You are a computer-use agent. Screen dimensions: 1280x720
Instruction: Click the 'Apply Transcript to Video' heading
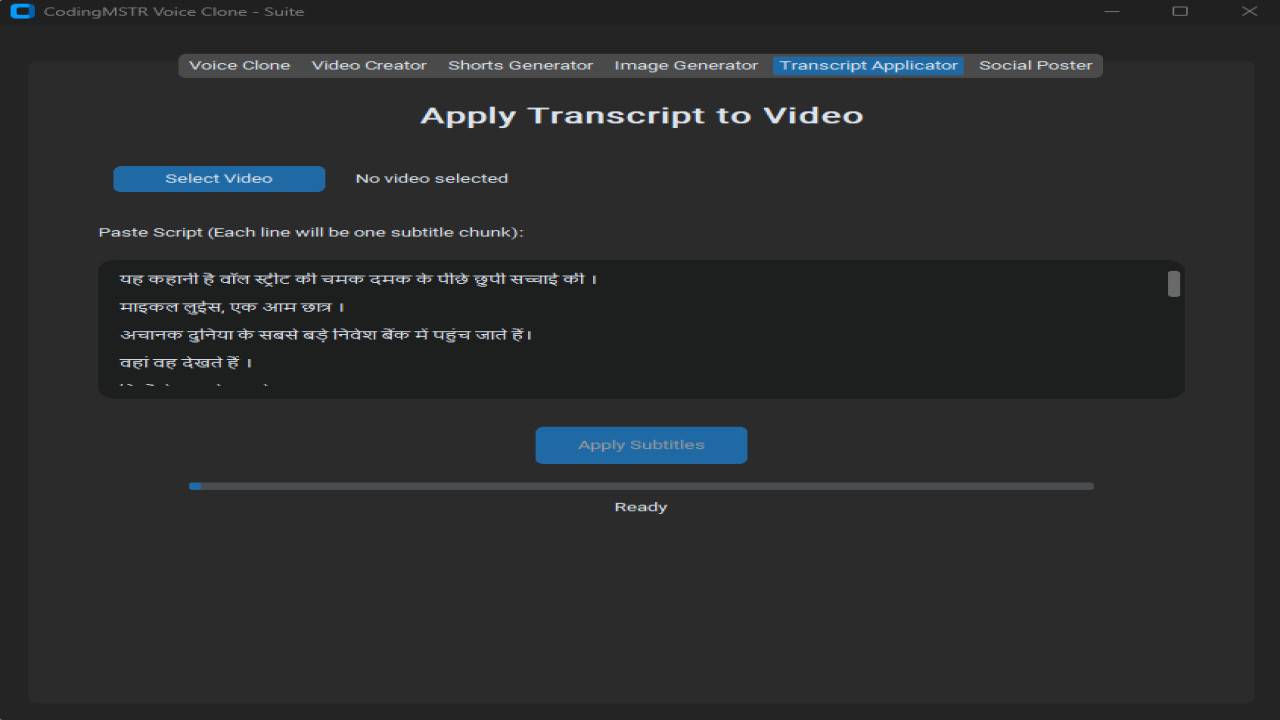click(x=641, y=115)
